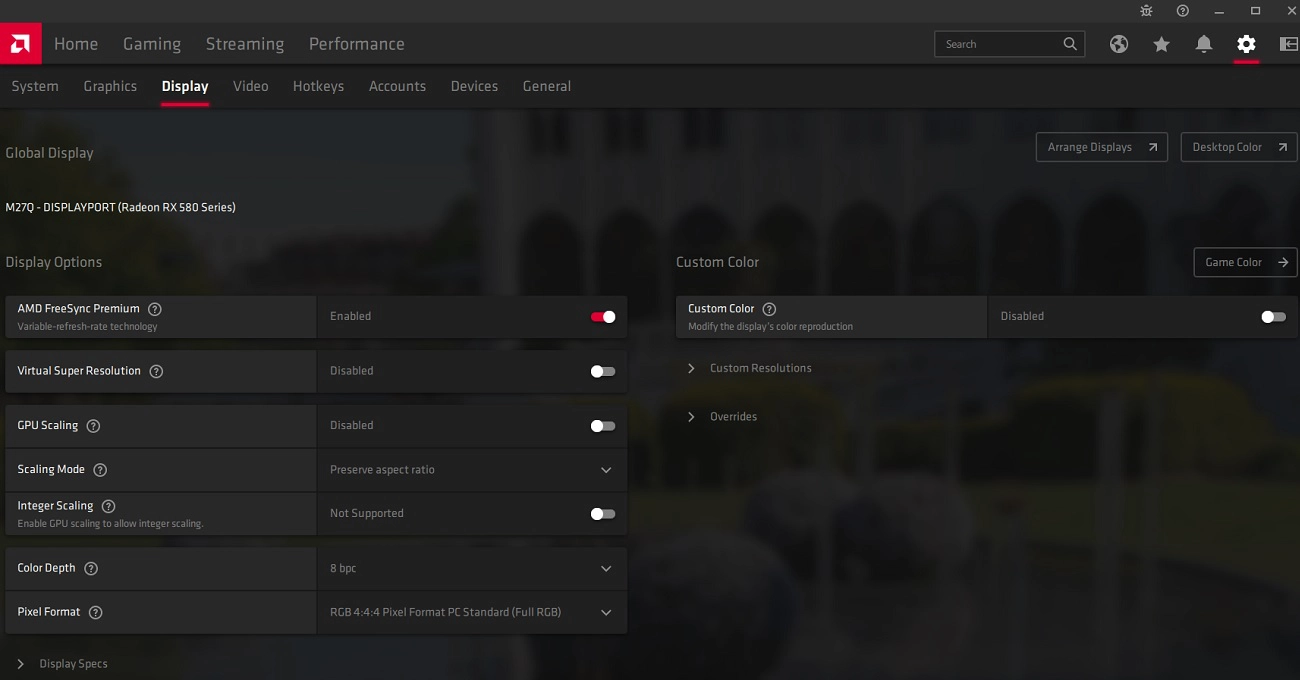Click 'Variable-refresh-rate technology' description text
This screenshot has height=680, width=1300.
88,326
